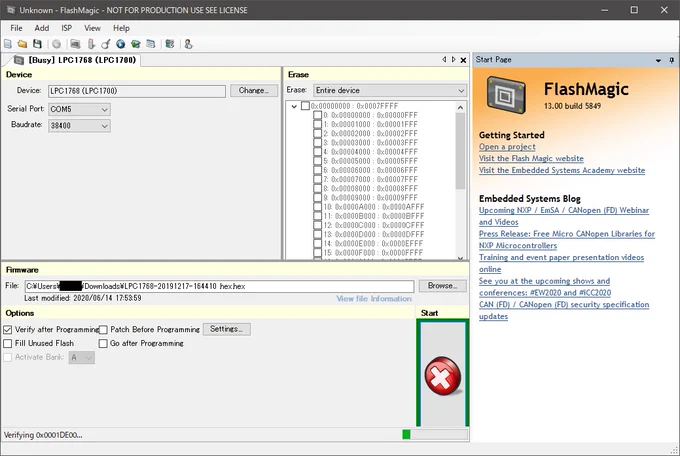Screen dimensions: 680x456
Task: Check sector 5 checkbox 0x00005000 : 0x00005FFF
Action: point(317,161)
